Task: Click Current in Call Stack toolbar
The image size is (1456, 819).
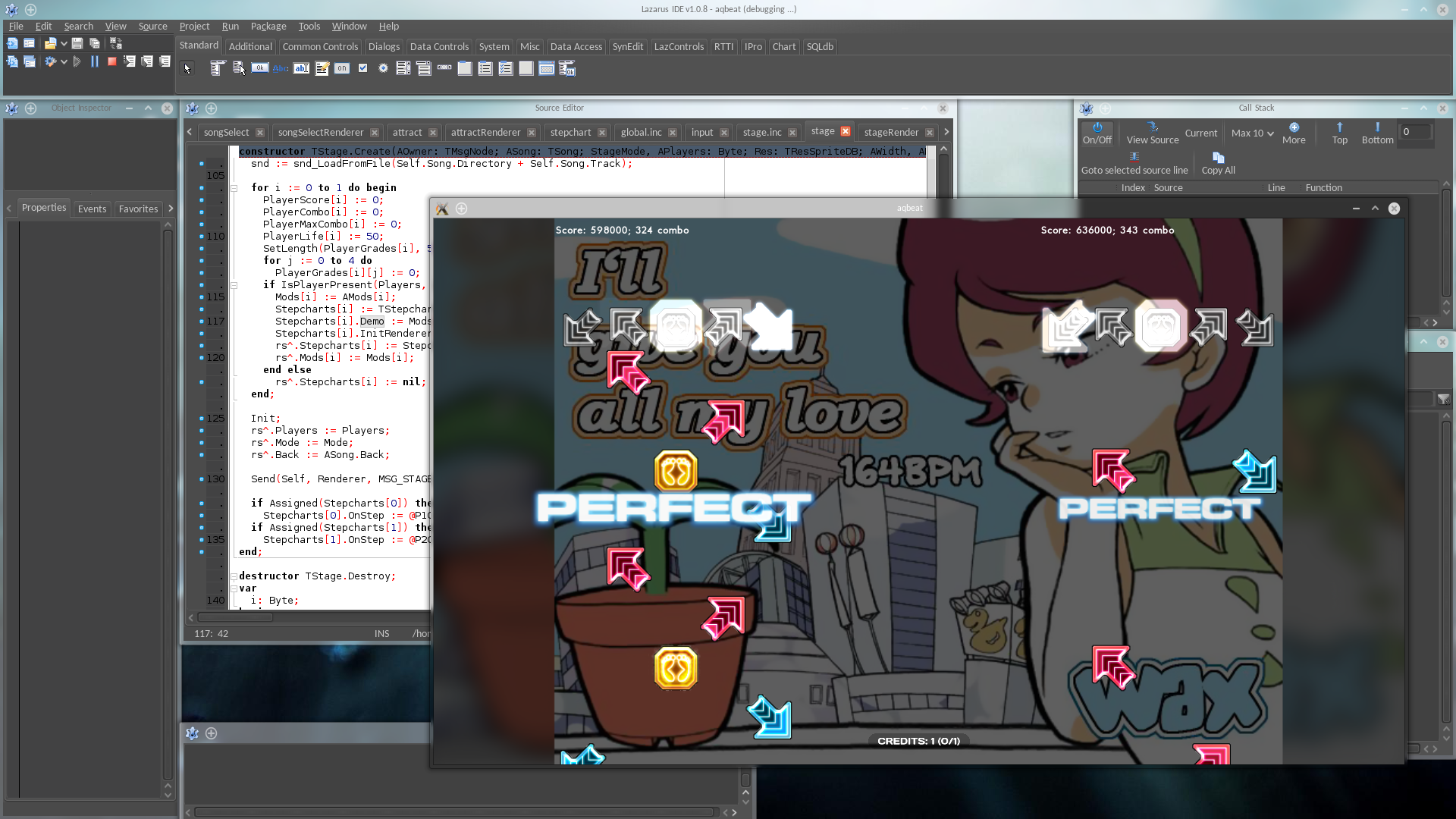Action: click(x=1201, y=133)
